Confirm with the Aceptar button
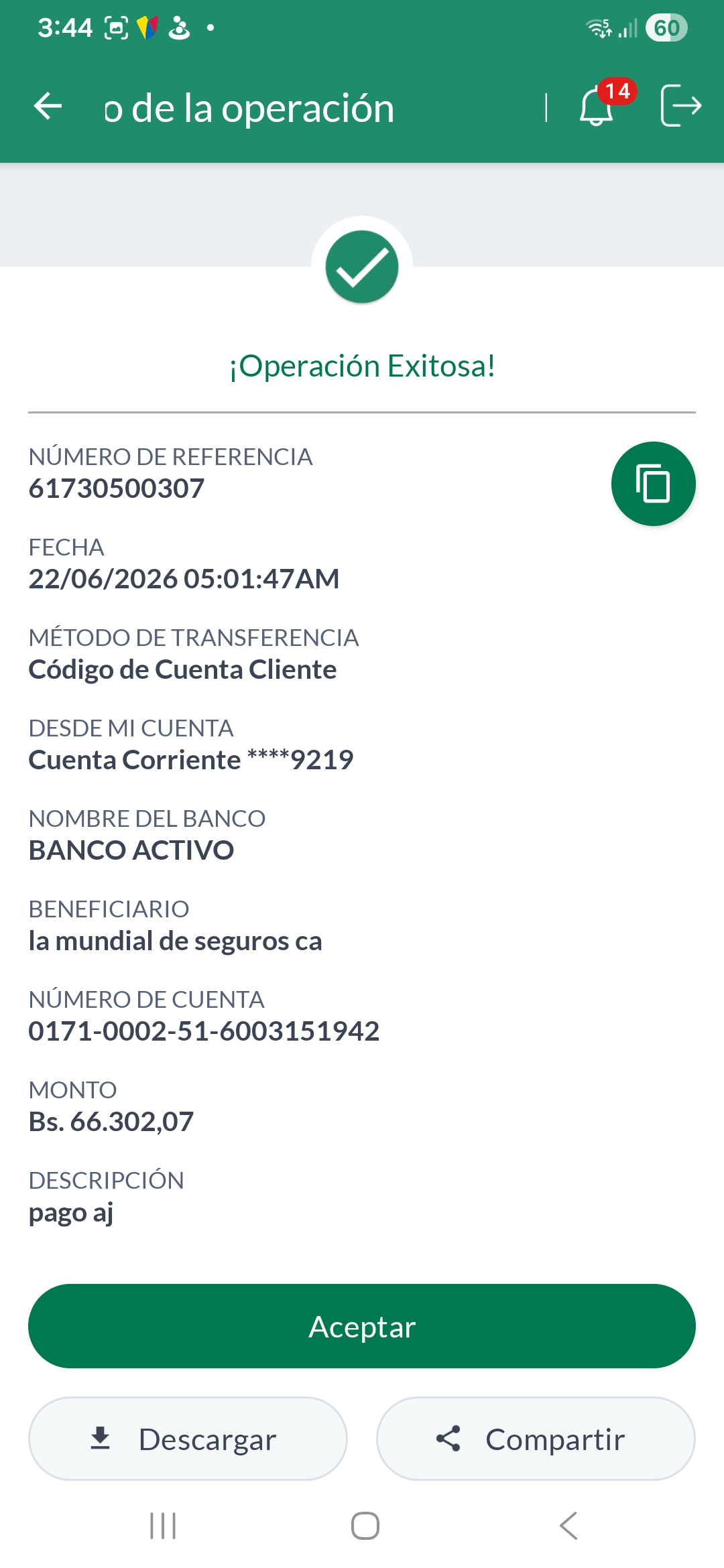 [362, 1326]
